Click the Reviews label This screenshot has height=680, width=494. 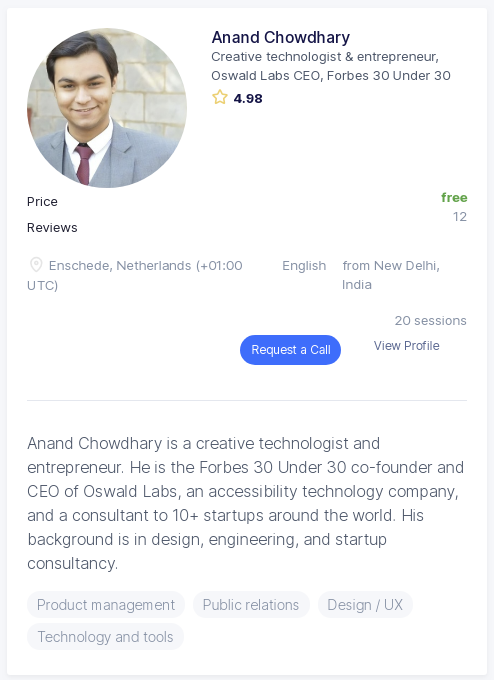[x=52, y=228]
